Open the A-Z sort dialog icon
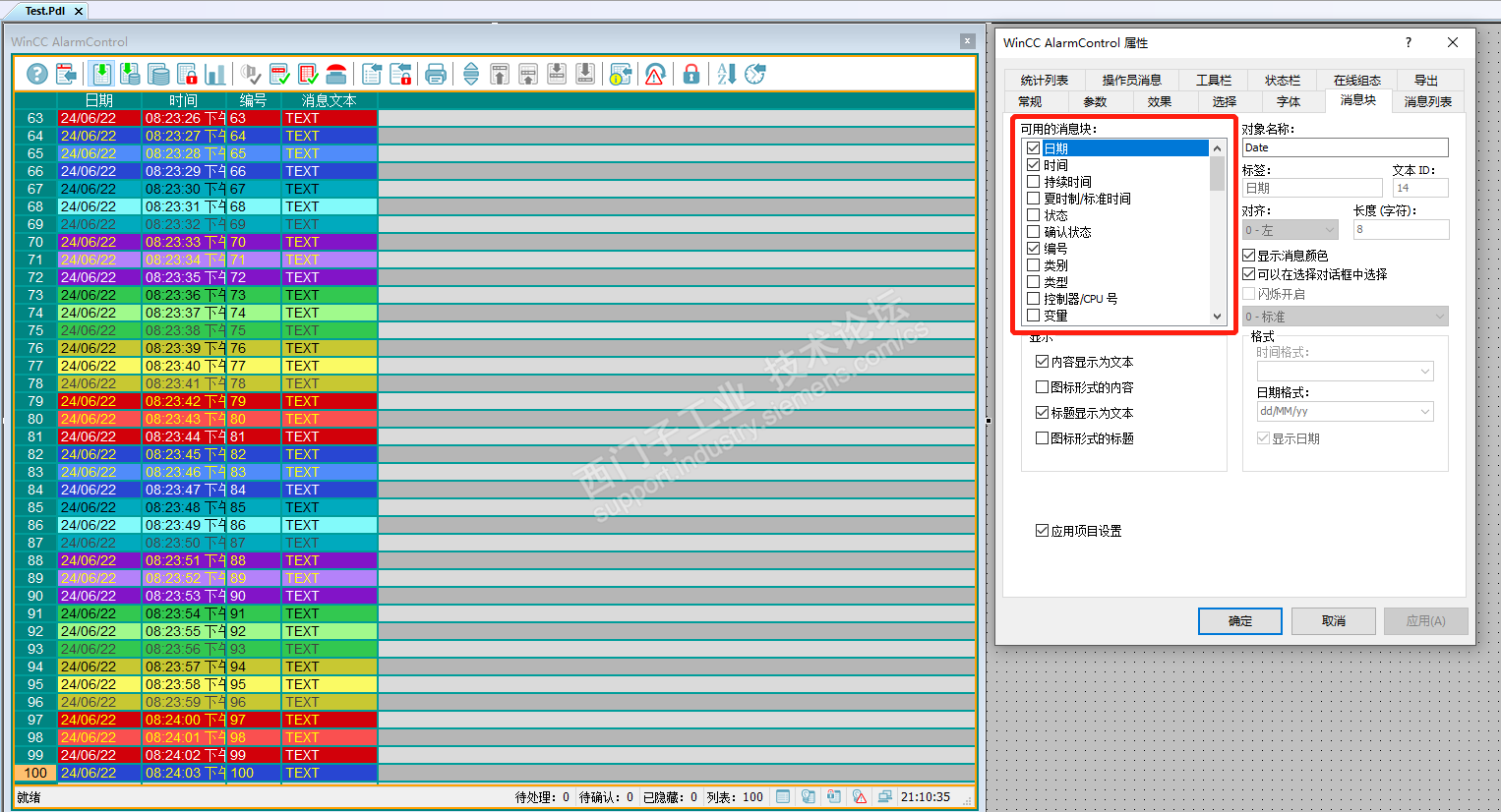 pos(727,74)
